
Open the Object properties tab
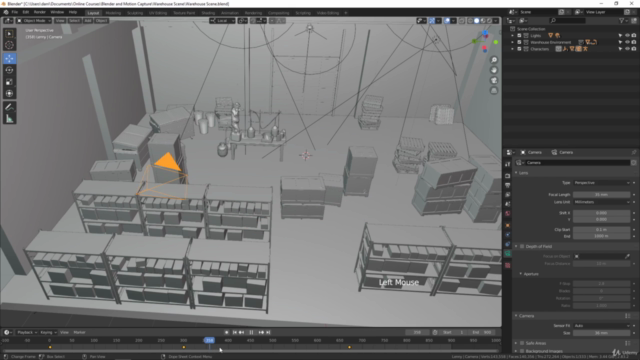507,225
